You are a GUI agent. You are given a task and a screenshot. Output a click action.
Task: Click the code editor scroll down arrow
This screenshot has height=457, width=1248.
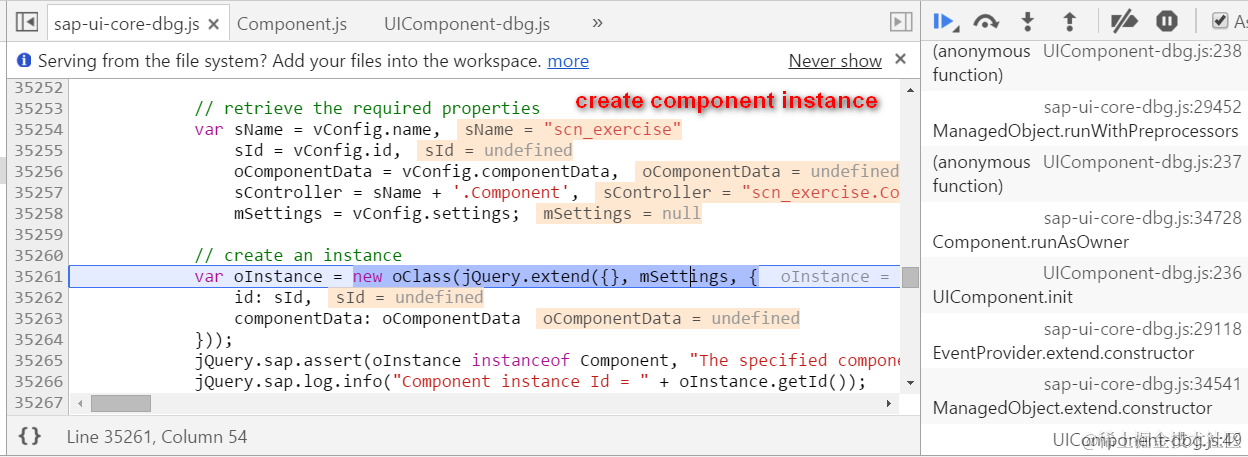click(910, 383)
